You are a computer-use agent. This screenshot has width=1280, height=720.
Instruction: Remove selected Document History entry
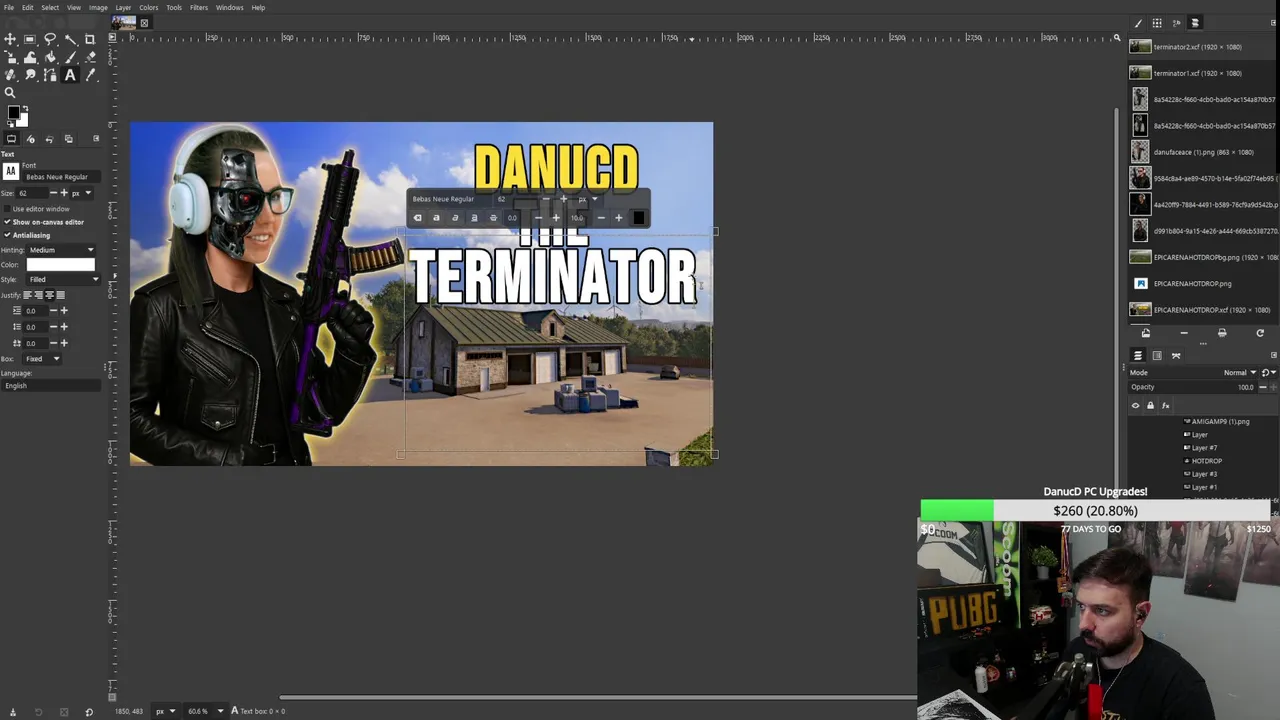1184,333
